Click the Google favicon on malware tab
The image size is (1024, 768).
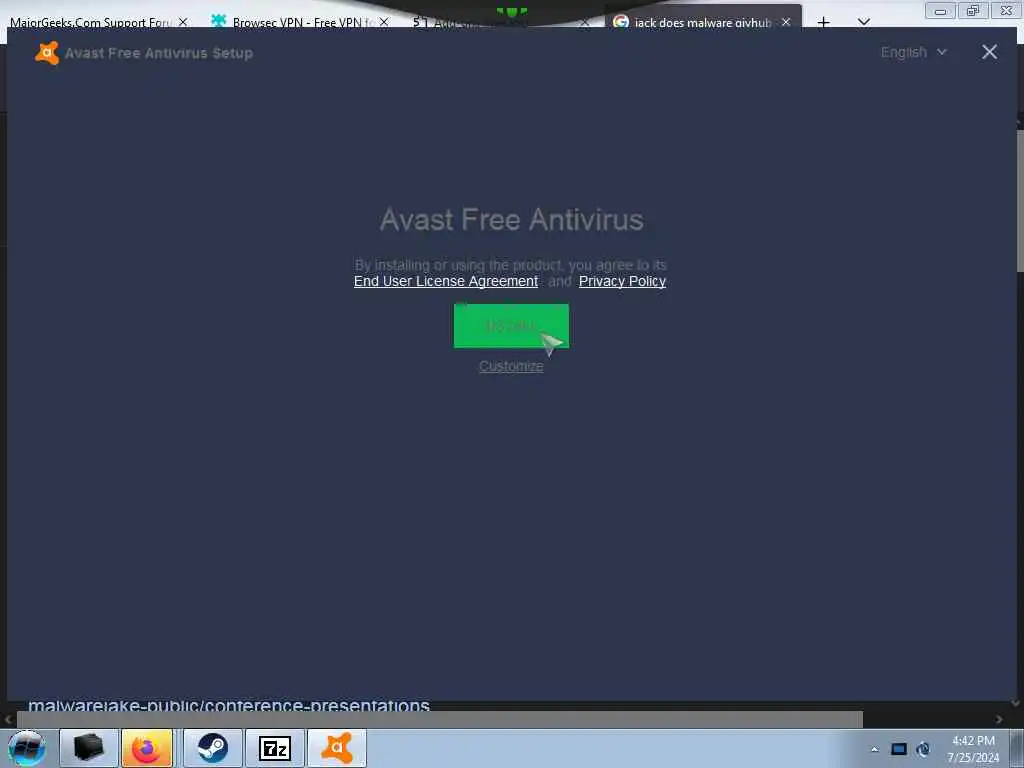tap(621, 22)
